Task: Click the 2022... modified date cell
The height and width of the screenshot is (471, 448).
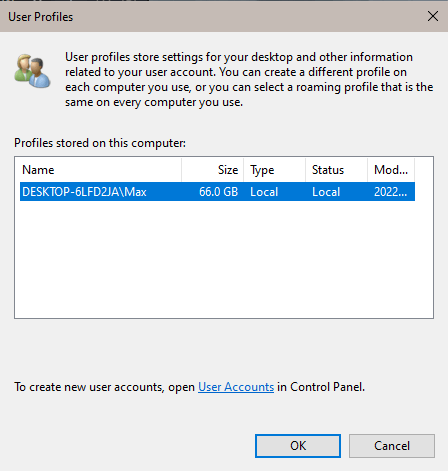Action: click(x=390, y=192)
